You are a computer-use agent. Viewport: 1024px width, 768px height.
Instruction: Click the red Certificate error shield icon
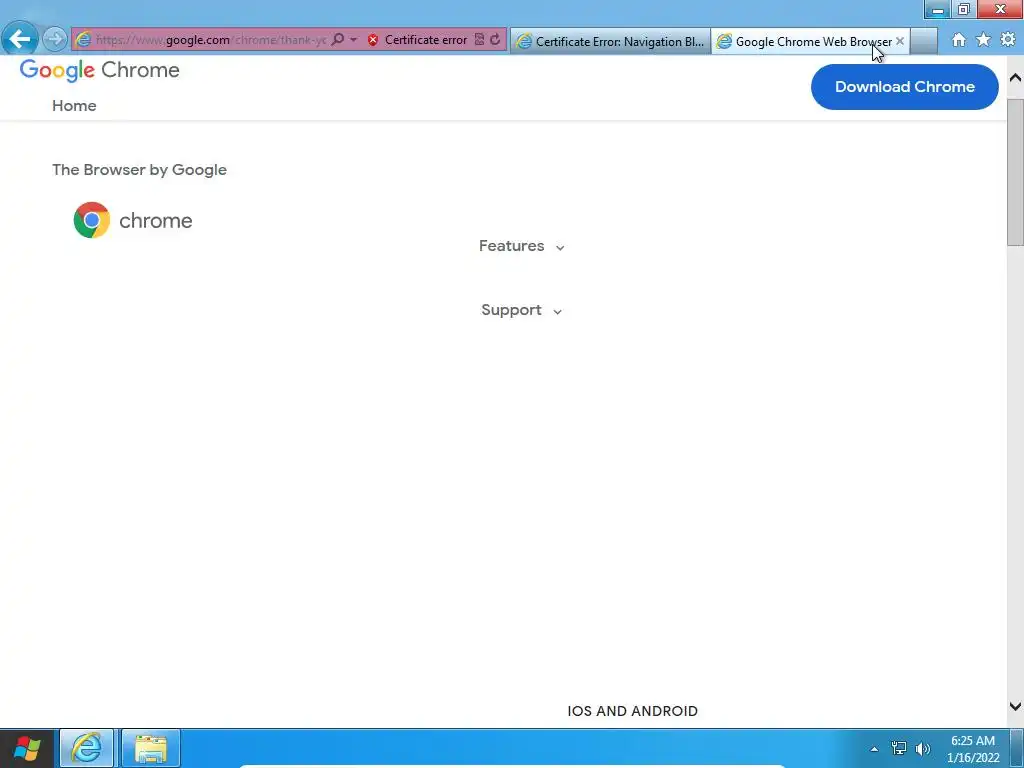point(373,40)
